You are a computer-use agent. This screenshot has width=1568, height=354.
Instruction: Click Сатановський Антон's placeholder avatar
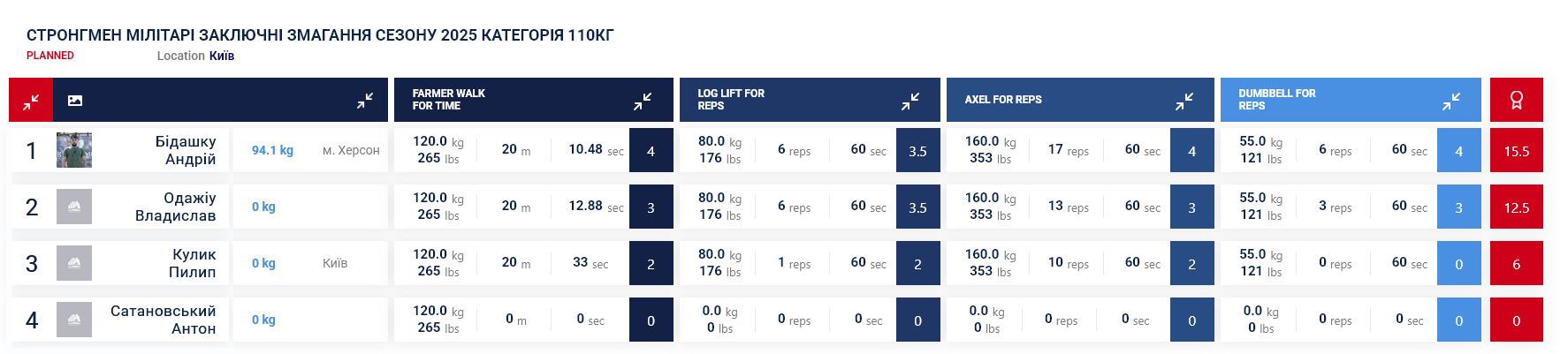[74, 320]
